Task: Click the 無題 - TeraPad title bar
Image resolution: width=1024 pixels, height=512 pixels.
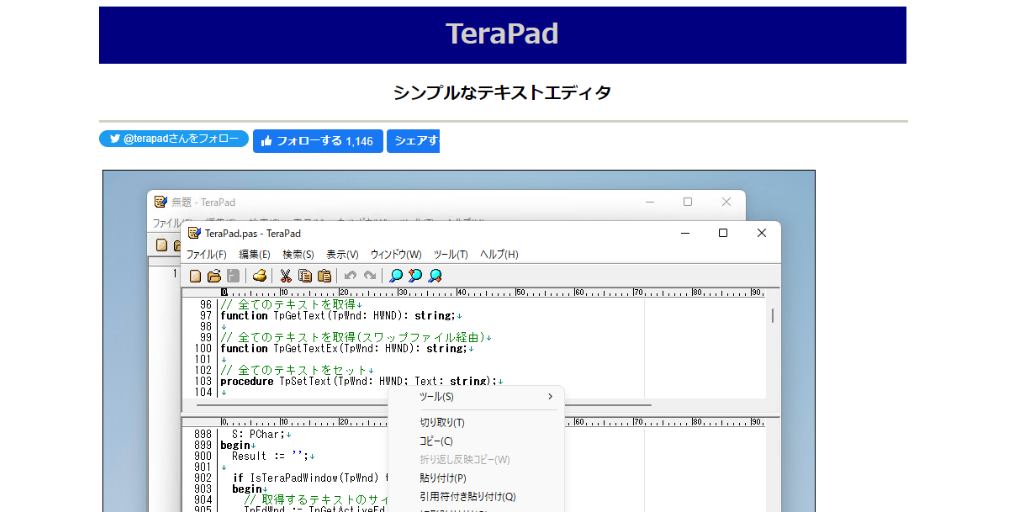Action: [x=446, y=202]
